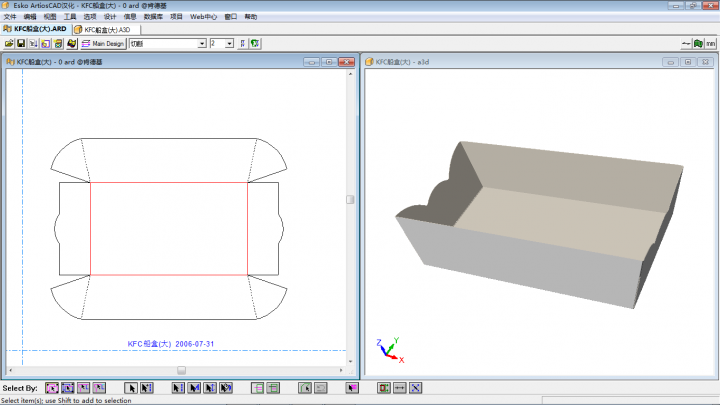Open the 设计 menu
This screenshot has height=405, width=720.
[x=110, y=17]
